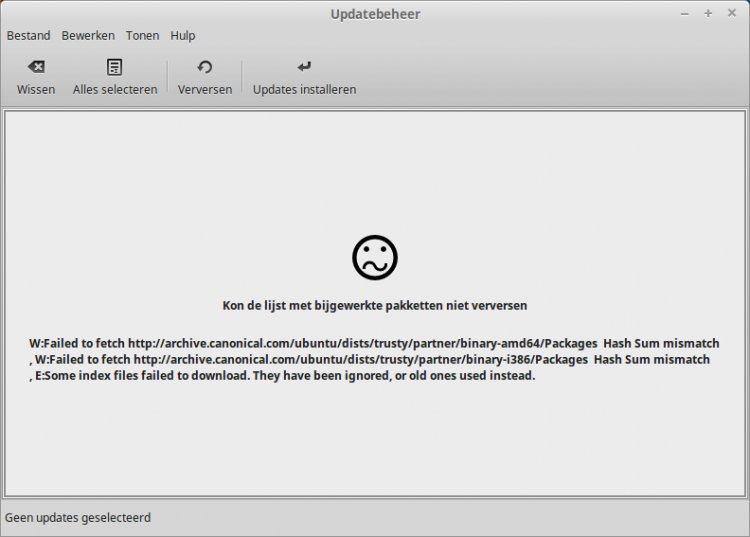Maximize the Updatebeheer window
Screen dimensions: 750x537
point(708,13)
